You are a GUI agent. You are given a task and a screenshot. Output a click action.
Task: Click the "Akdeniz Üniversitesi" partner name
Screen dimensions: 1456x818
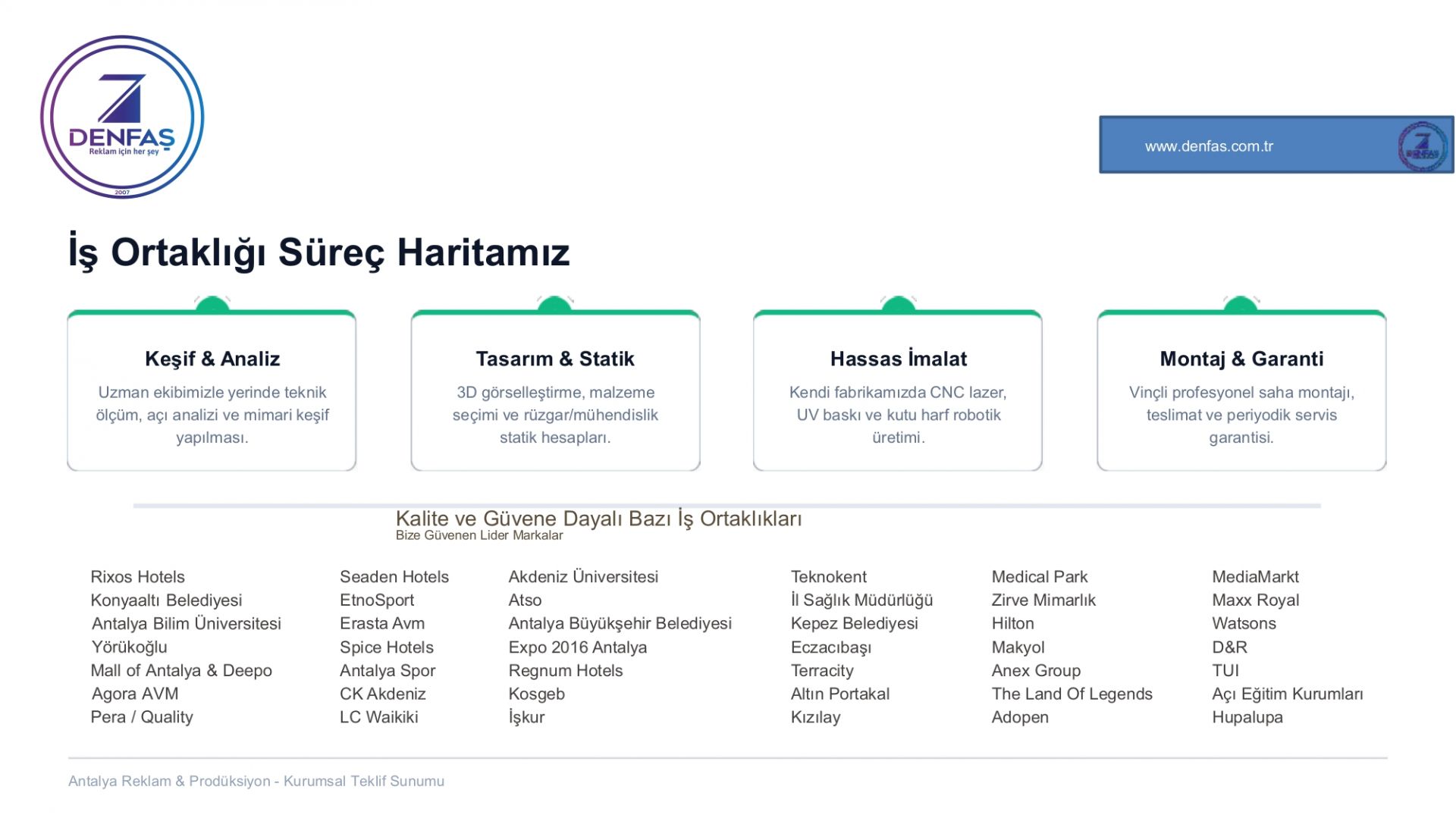pyautogui.click(x=583, y=577)
